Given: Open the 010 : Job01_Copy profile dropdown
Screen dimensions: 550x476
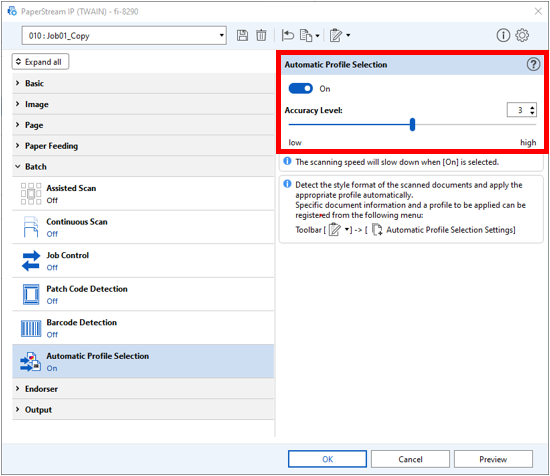Looking at the screenshot, I should (x=124, y=35).
